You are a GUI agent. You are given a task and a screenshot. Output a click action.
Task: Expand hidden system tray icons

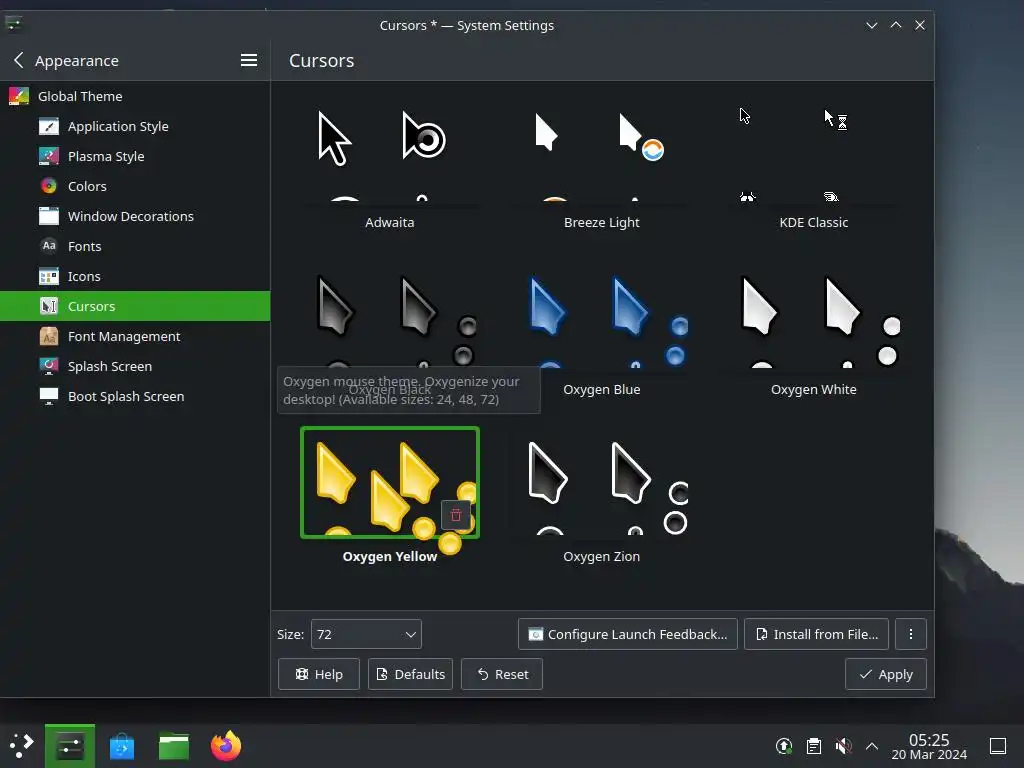pos(872,746)
